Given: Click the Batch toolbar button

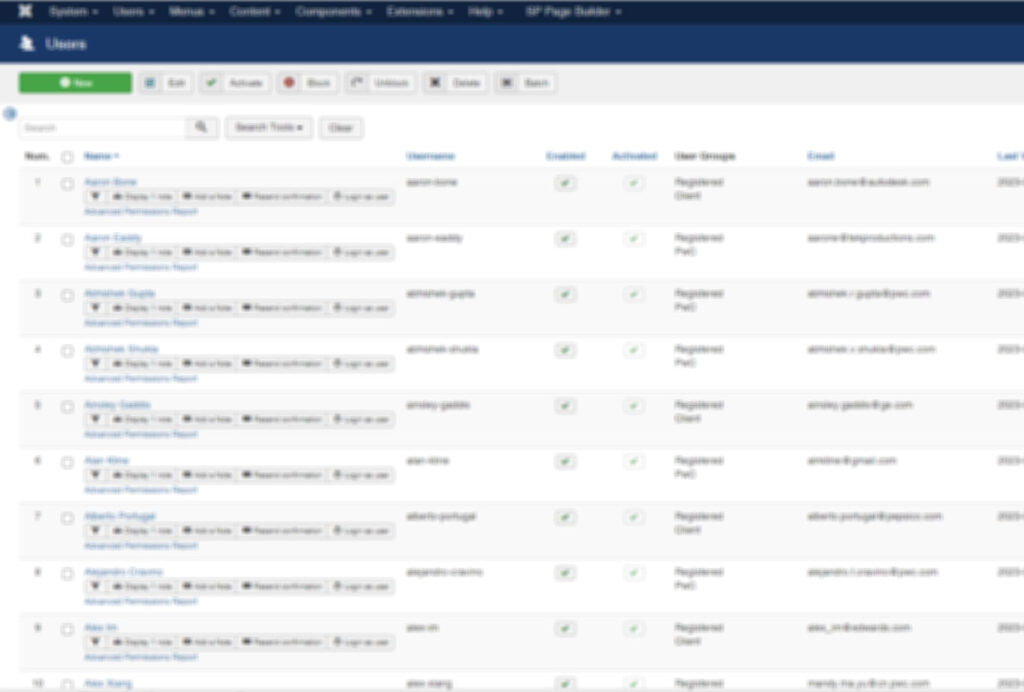Looking at the screenshot, I should [x=525, y=83].
